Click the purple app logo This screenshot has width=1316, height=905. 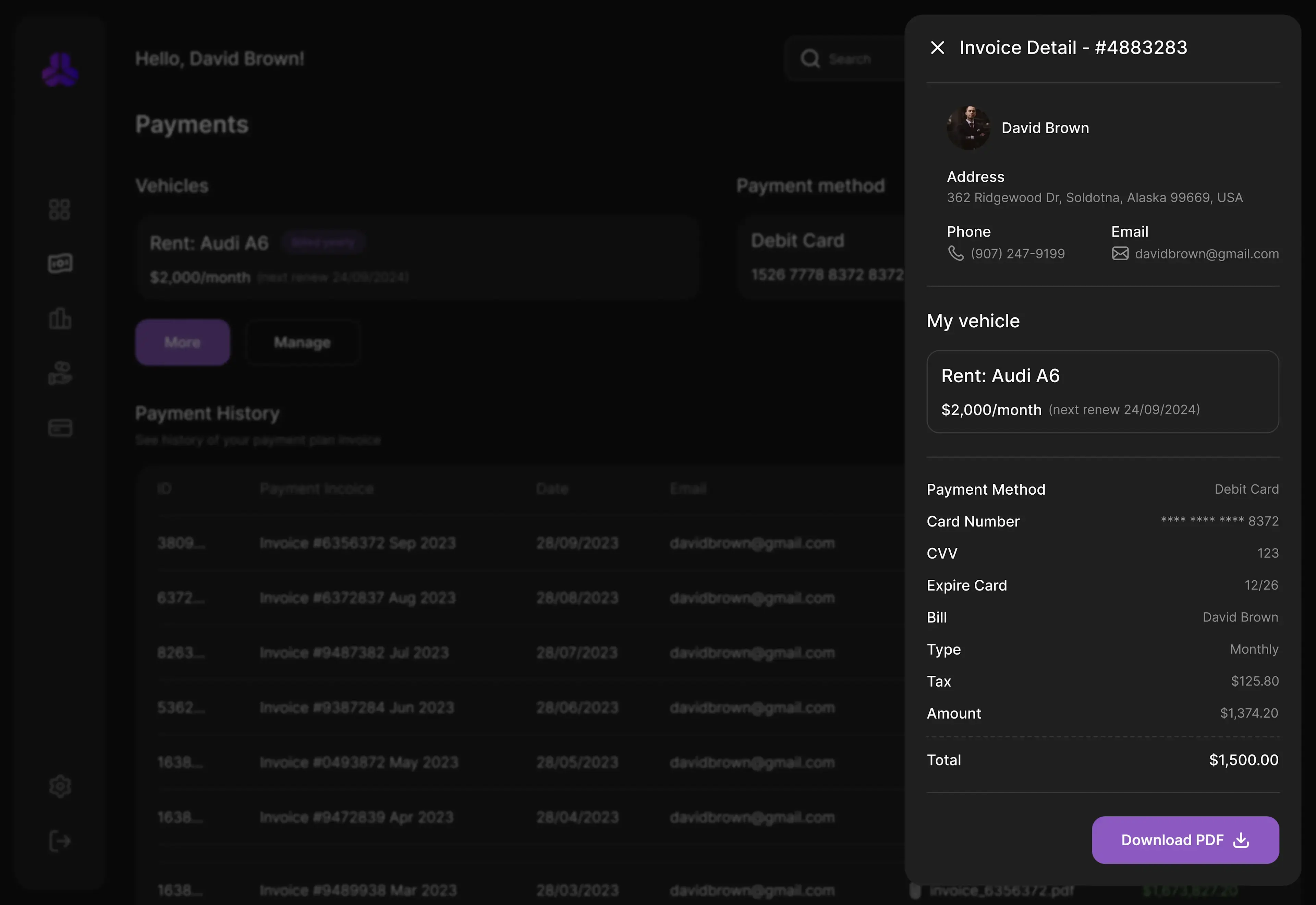click(60, 70)
